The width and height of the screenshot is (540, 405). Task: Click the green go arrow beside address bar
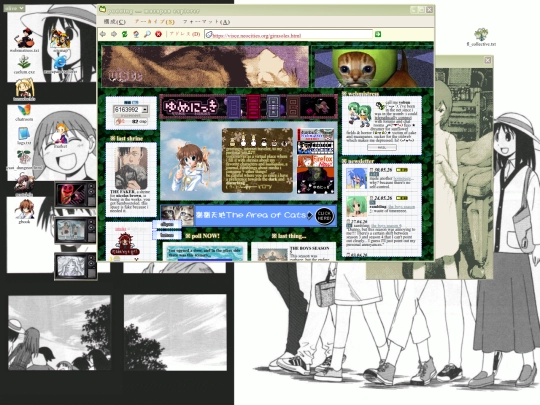point(378,34)
